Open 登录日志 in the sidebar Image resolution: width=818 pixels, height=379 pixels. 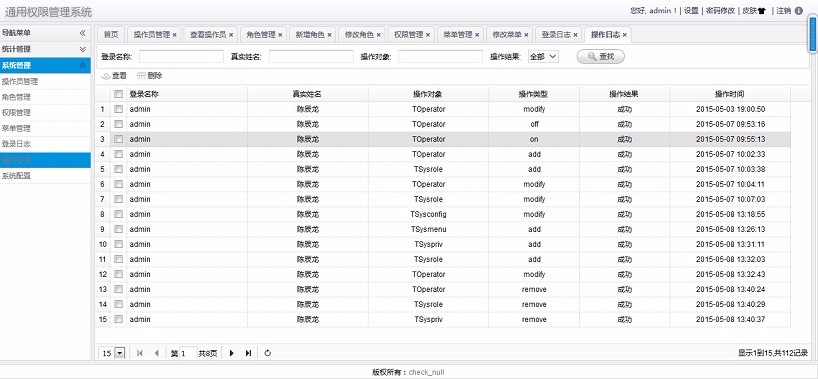[45, 144]
